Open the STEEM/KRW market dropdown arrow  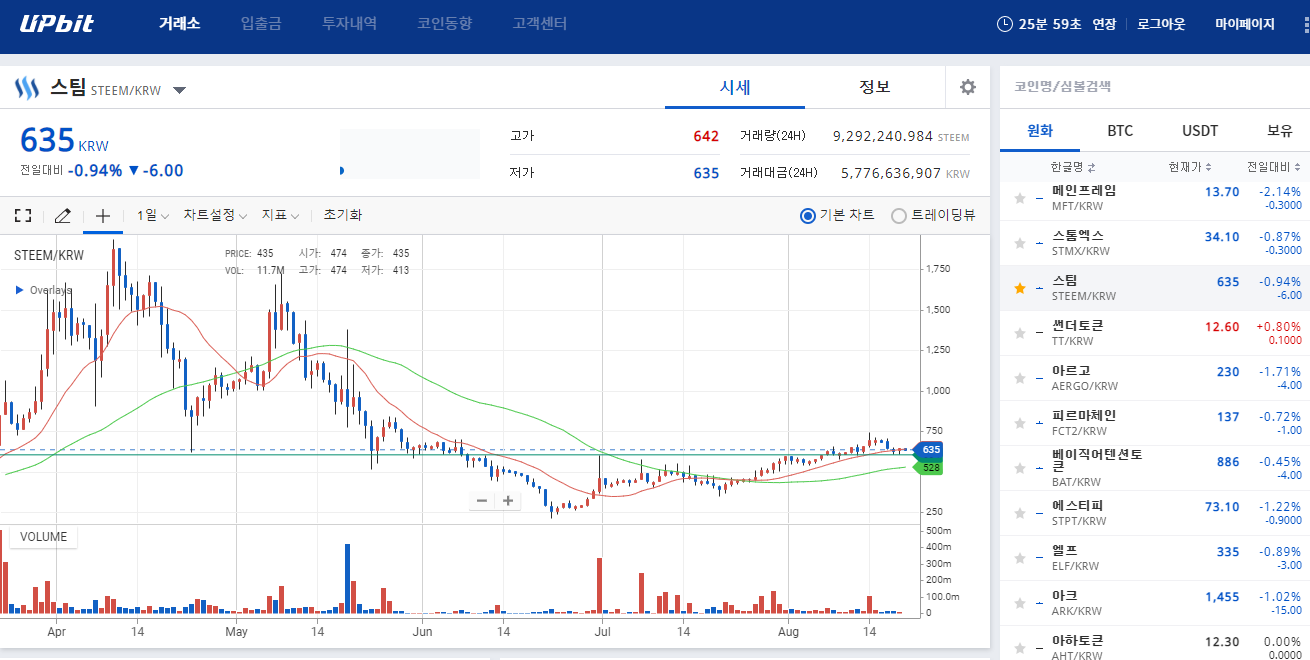[179, 90]
